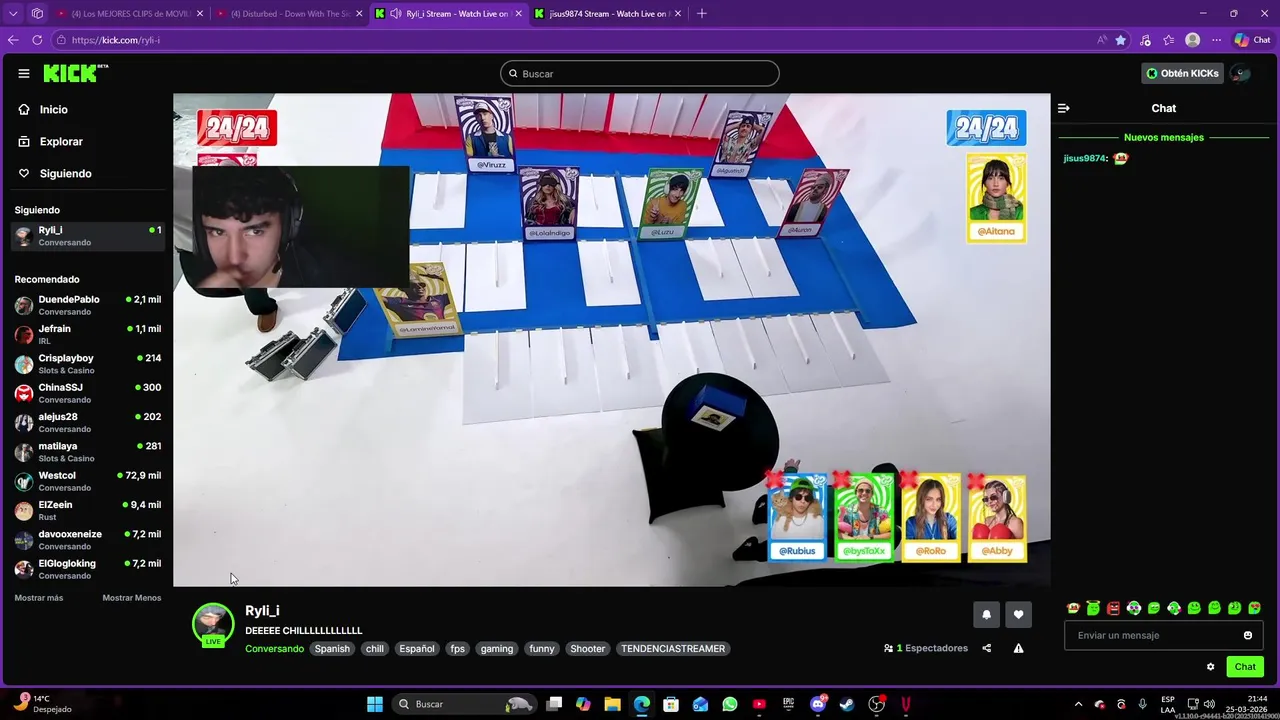The height and width of the screenshot is (720, 1280).
Task: Select the fps tag
Action: [x=457, y=649]
